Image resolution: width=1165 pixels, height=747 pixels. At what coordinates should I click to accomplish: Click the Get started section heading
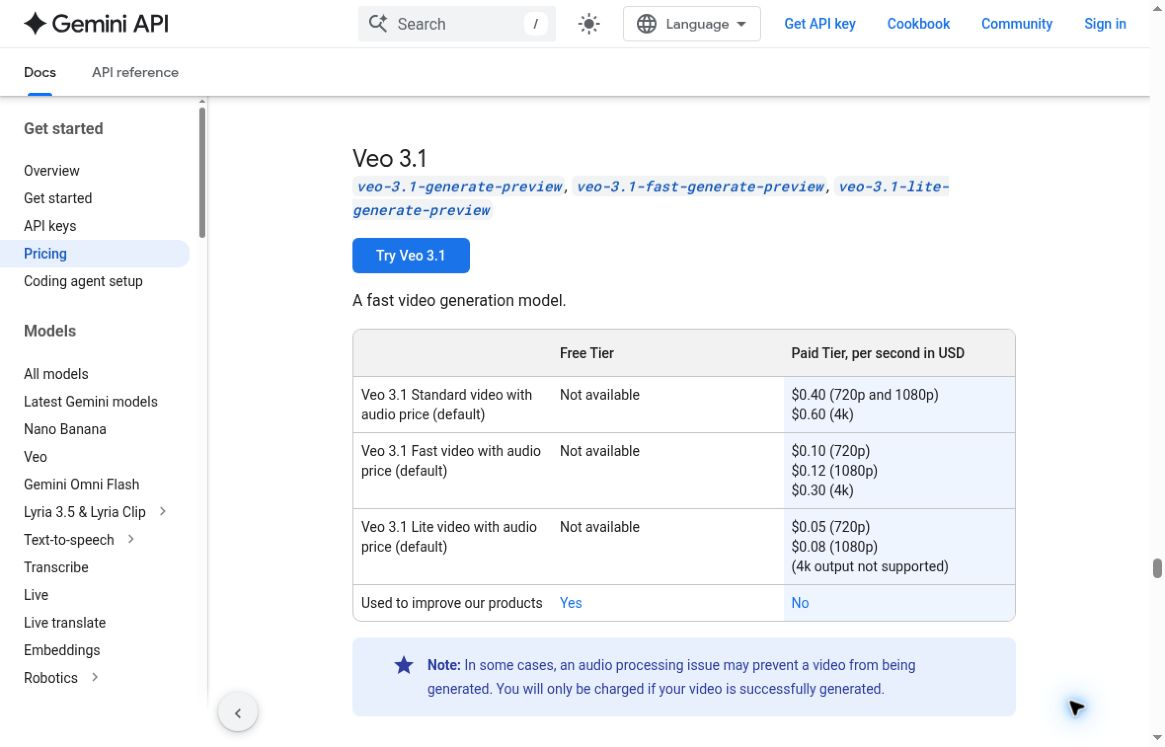click(63, 129)
